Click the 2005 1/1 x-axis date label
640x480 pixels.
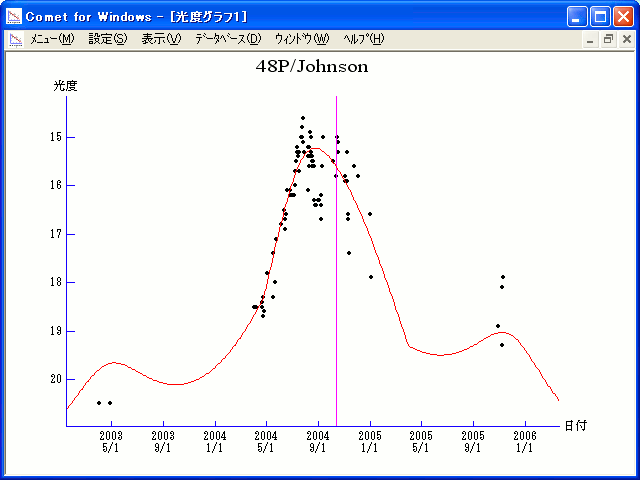(370, 442)
